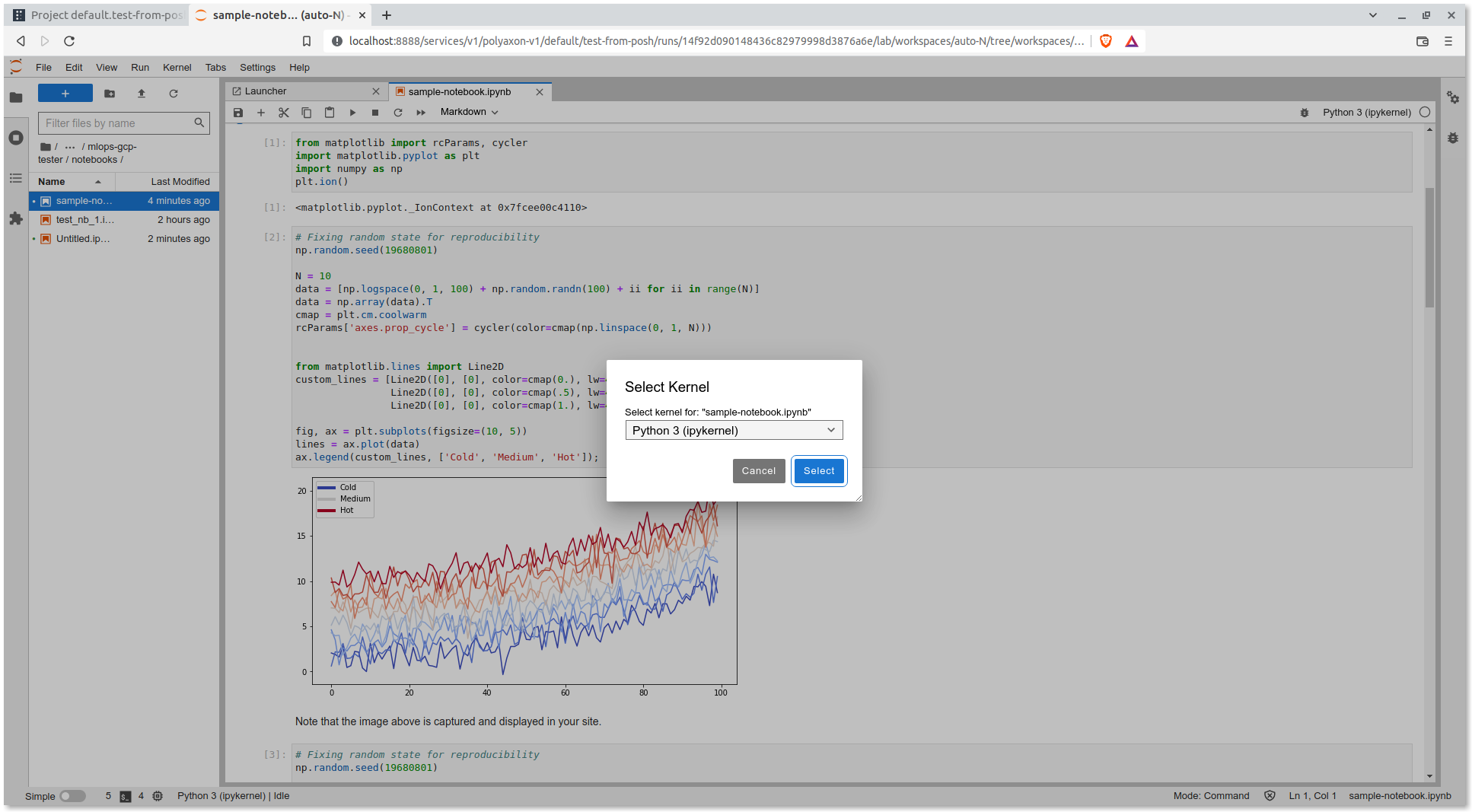1472x812 pixels.
Task: Expand the breadcrumb ellipsis path
Action: tap(70, 147)
